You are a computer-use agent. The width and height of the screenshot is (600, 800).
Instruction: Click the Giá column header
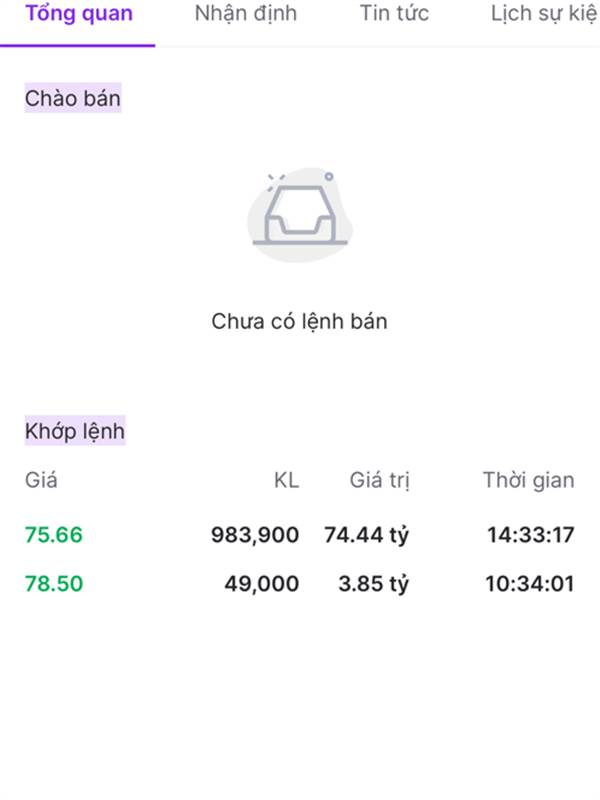pos(41,480)
